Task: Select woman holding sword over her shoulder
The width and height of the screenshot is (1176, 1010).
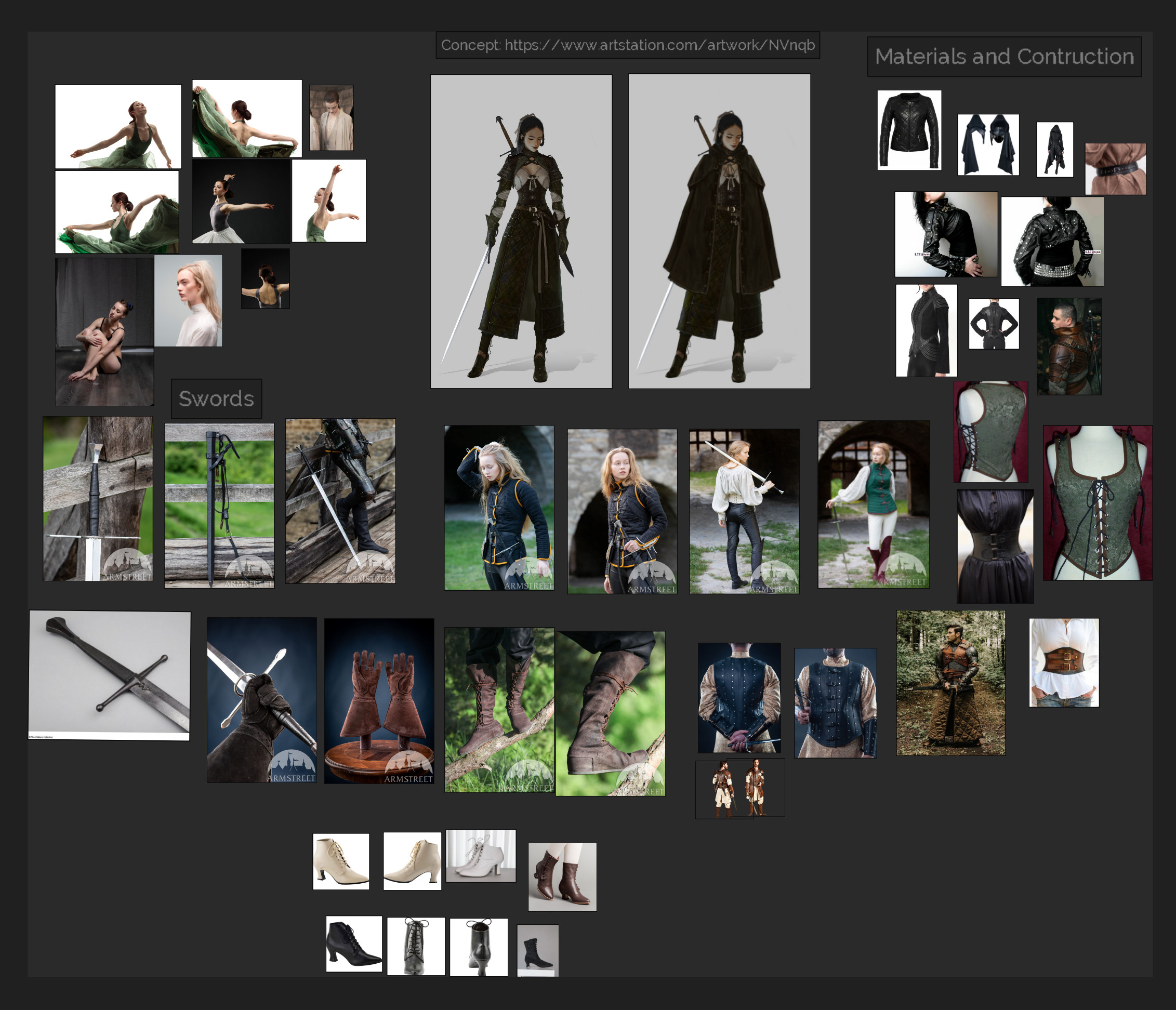Action: coord(744,511)
